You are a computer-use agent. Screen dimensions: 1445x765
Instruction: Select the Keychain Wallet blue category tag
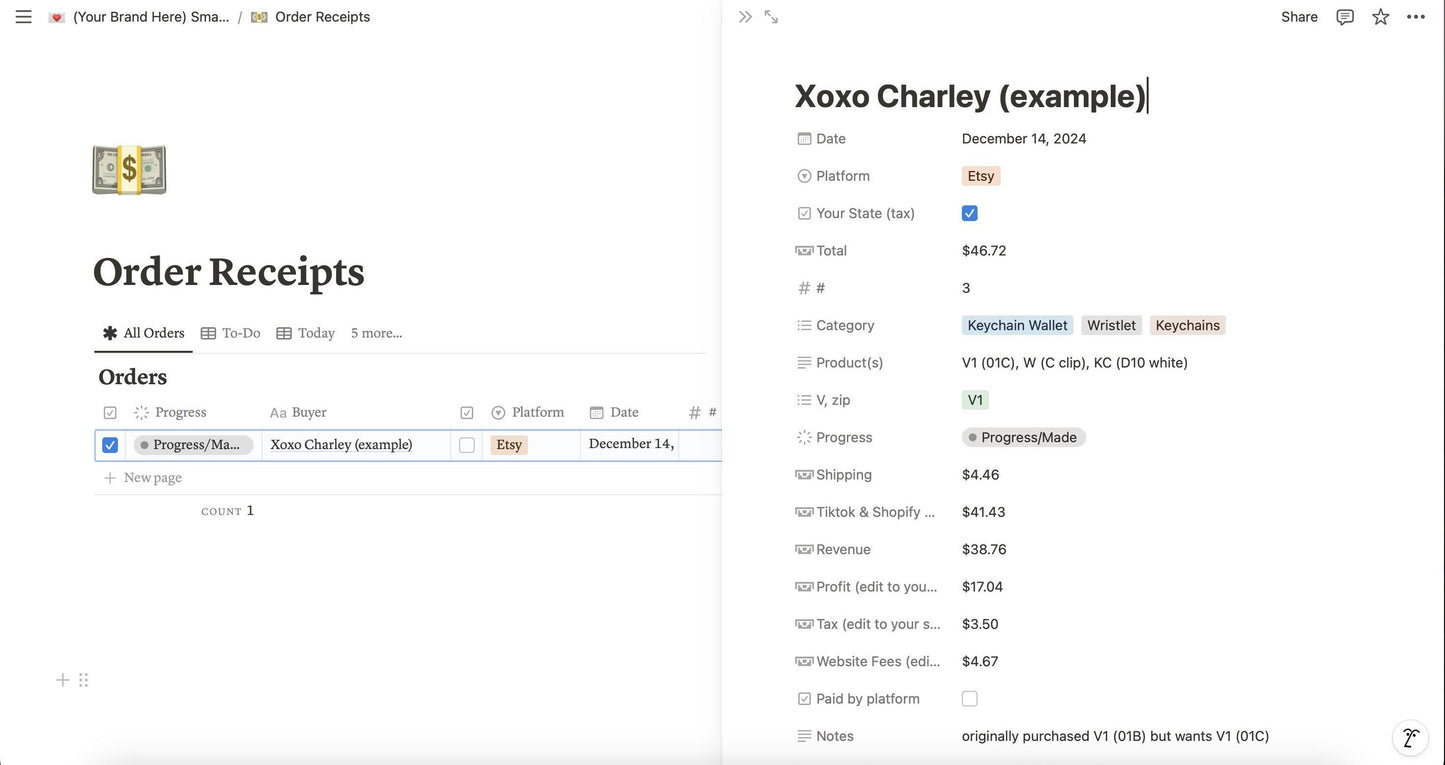[1017, 325]
